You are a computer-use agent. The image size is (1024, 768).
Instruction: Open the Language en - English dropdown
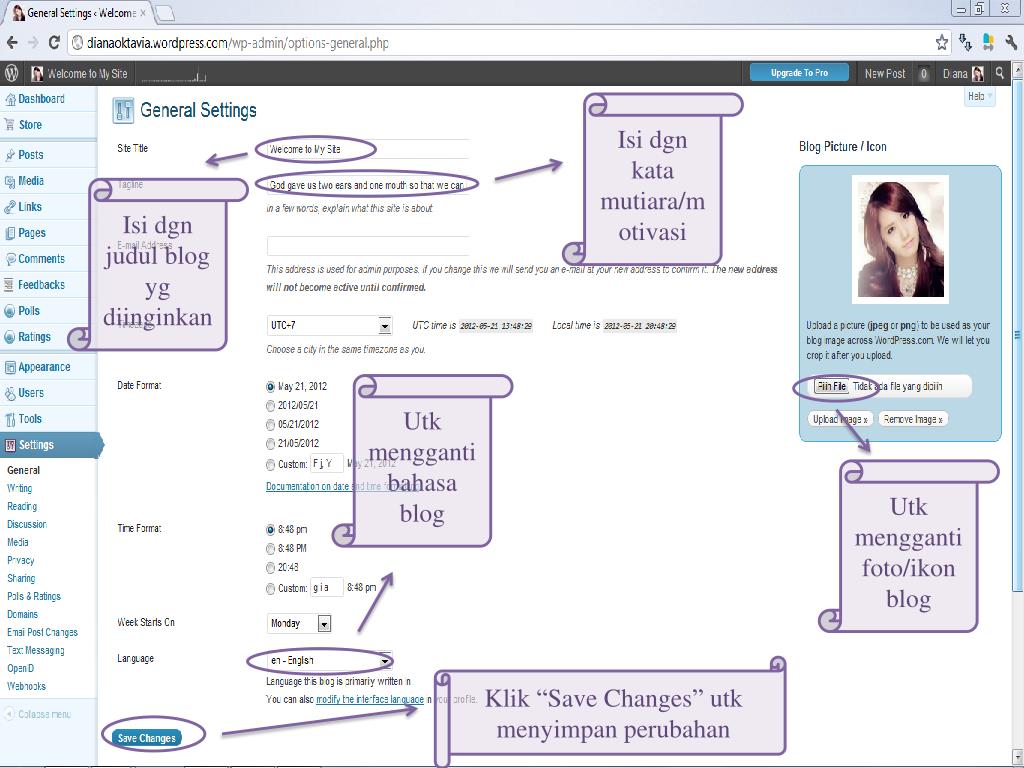329,661
